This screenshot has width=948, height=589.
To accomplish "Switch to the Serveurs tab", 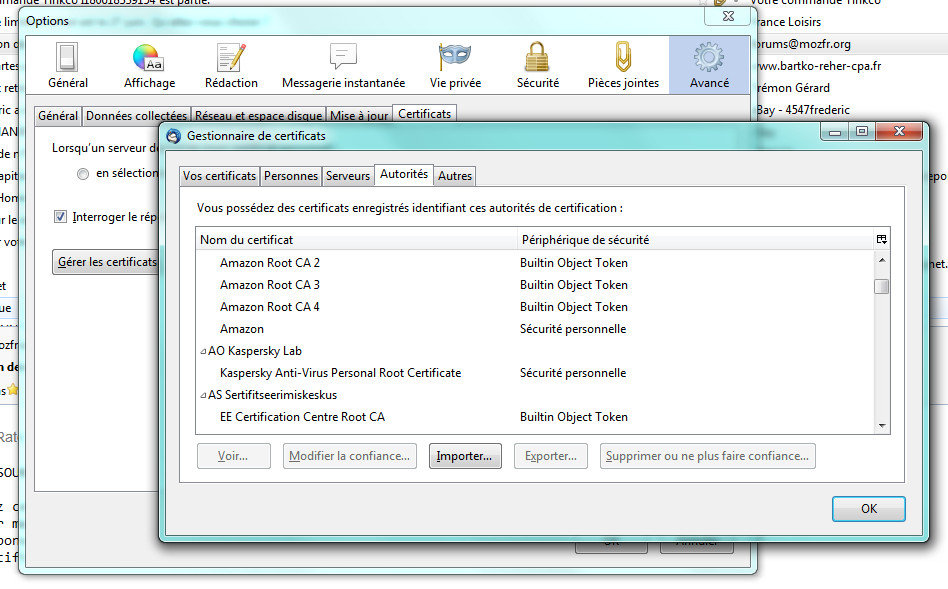I will point(348,176).
